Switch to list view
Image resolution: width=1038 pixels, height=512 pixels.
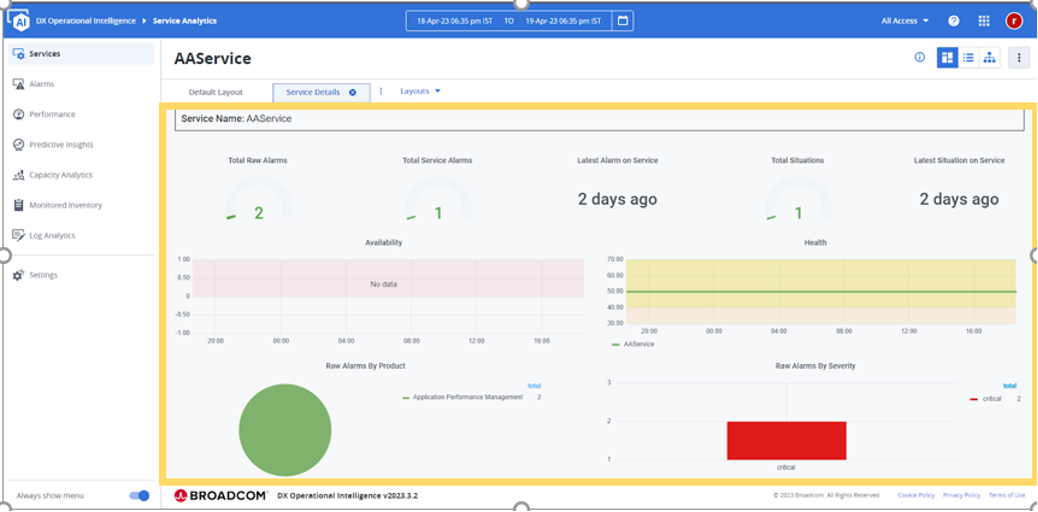pyautogui.click(x=968, y=58)
